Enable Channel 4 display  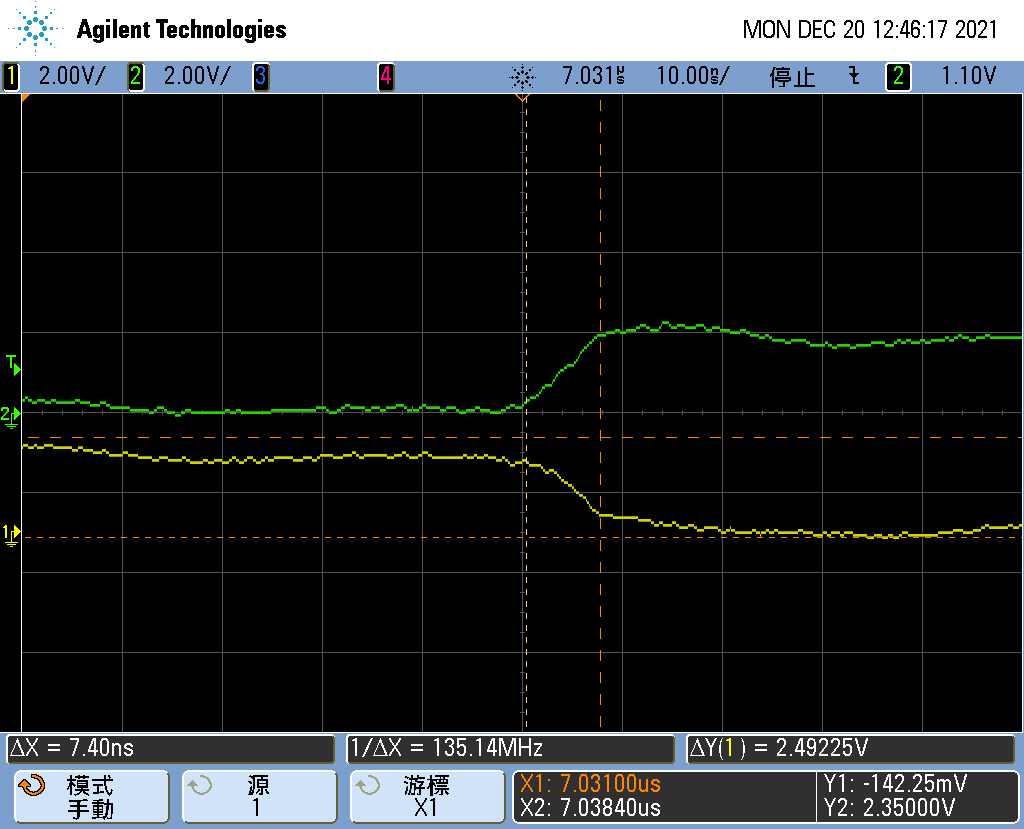[385, 76]
